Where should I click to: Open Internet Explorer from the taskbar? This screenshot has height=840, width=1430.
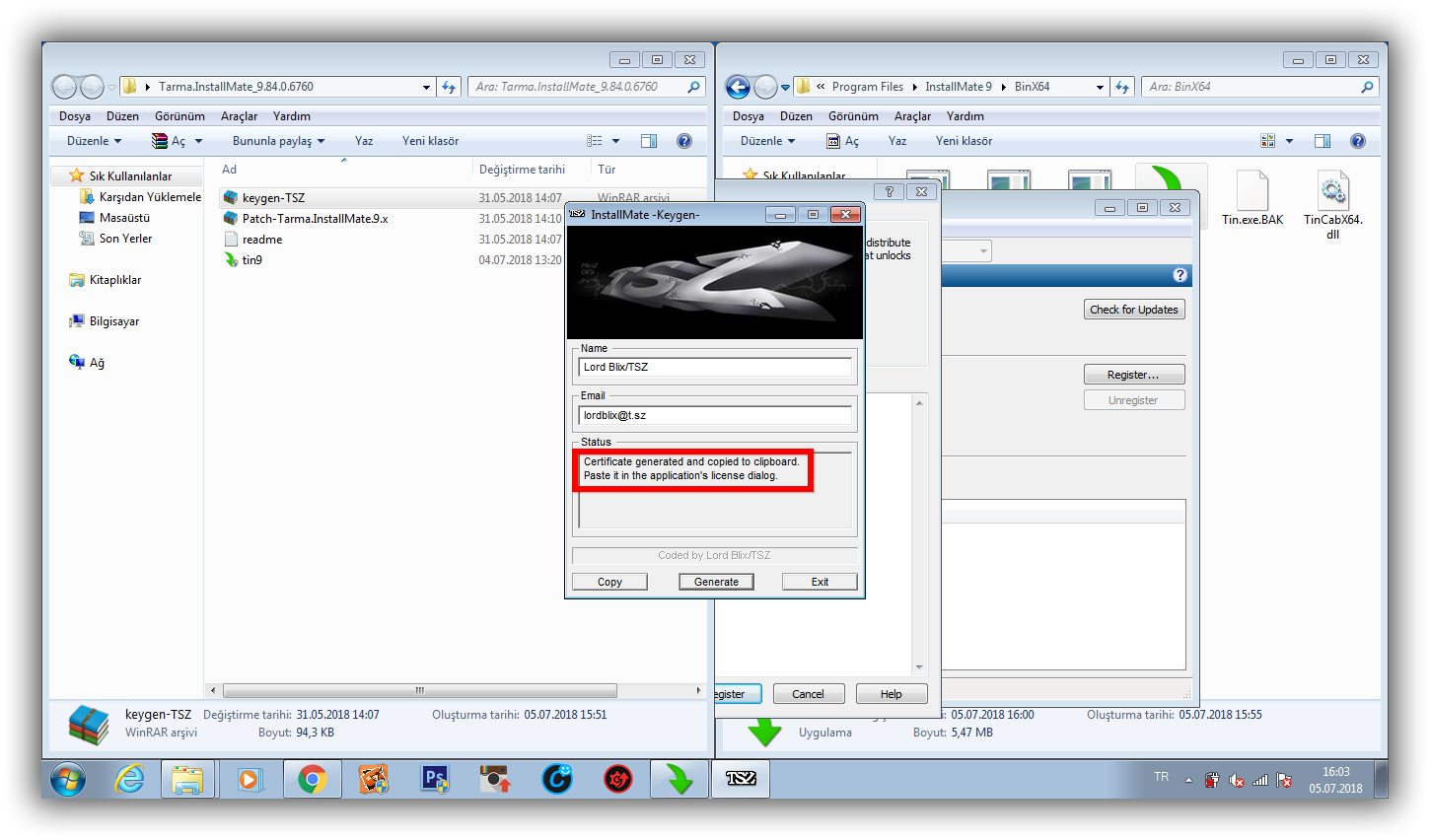click(129, 780)
